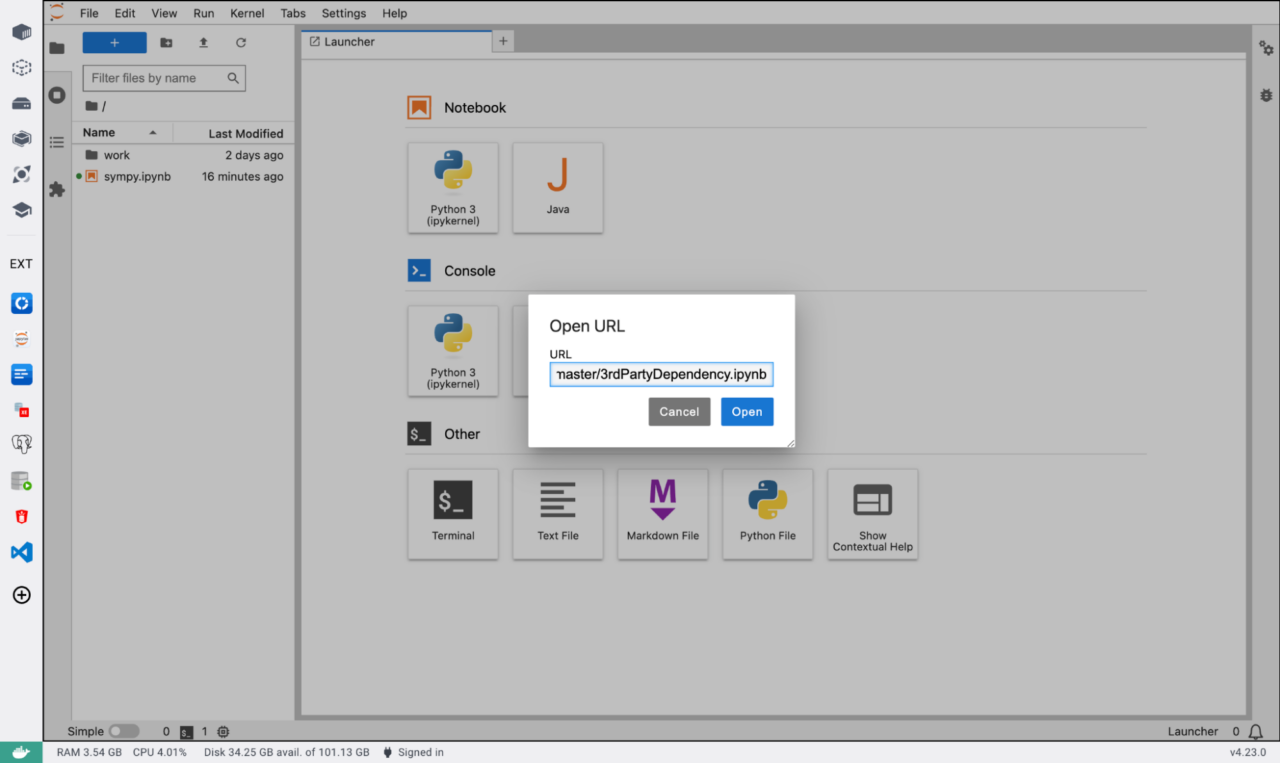Create a new folder in the file browser
1280x763 pixels.
click(166, 42)
